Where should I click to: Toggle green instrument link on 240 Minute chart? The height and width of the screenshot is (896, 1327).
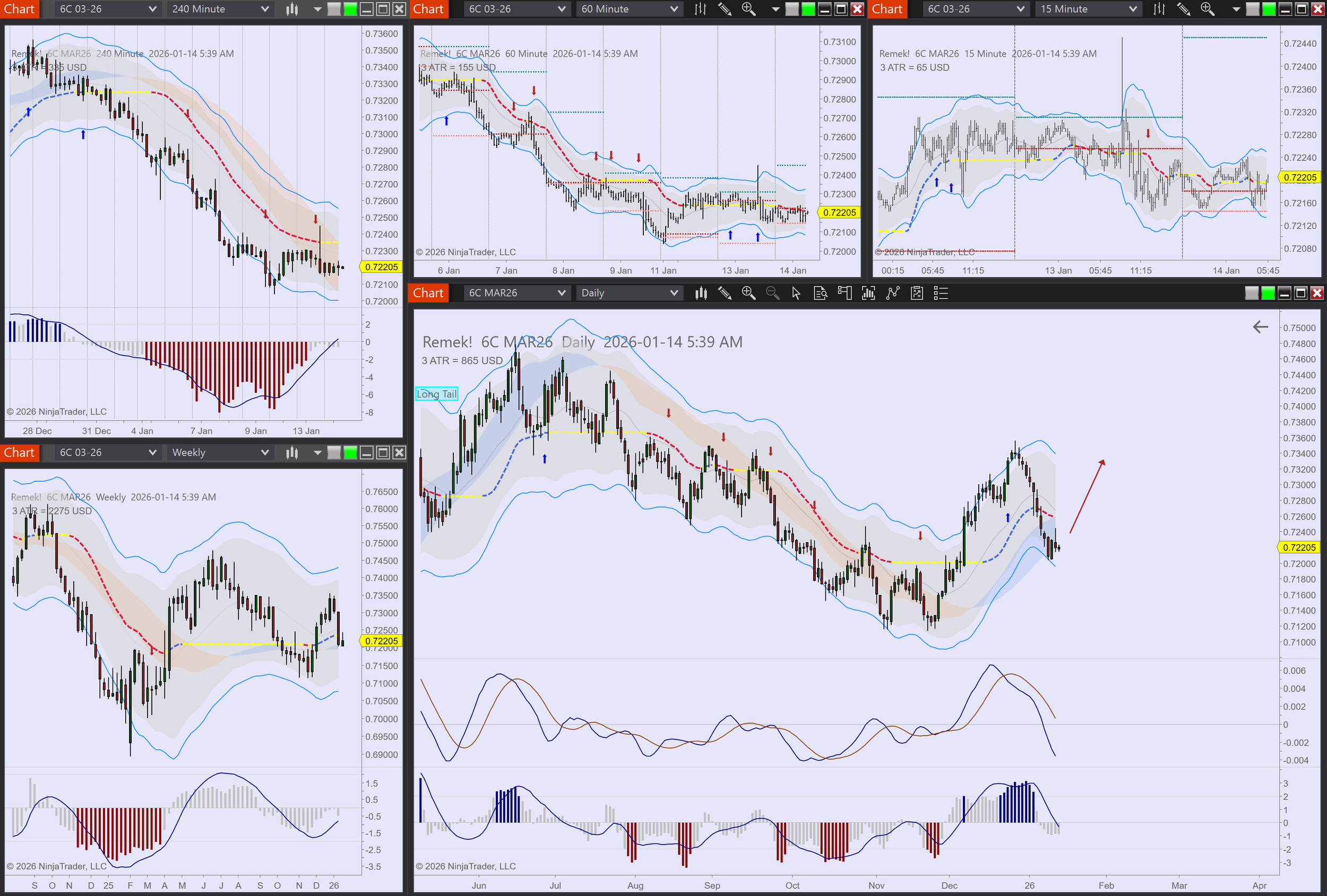coord(350,9)
